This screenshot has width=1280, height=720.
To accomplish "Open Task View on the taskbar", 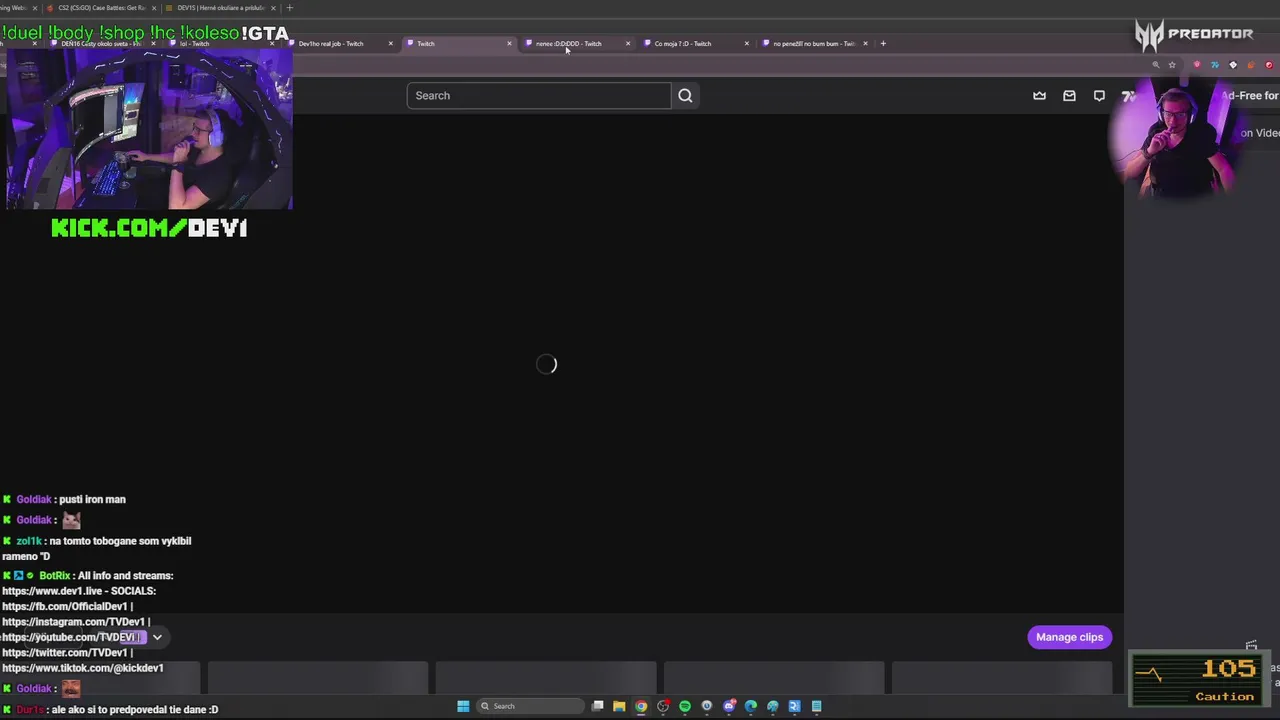I will [597, 706].
